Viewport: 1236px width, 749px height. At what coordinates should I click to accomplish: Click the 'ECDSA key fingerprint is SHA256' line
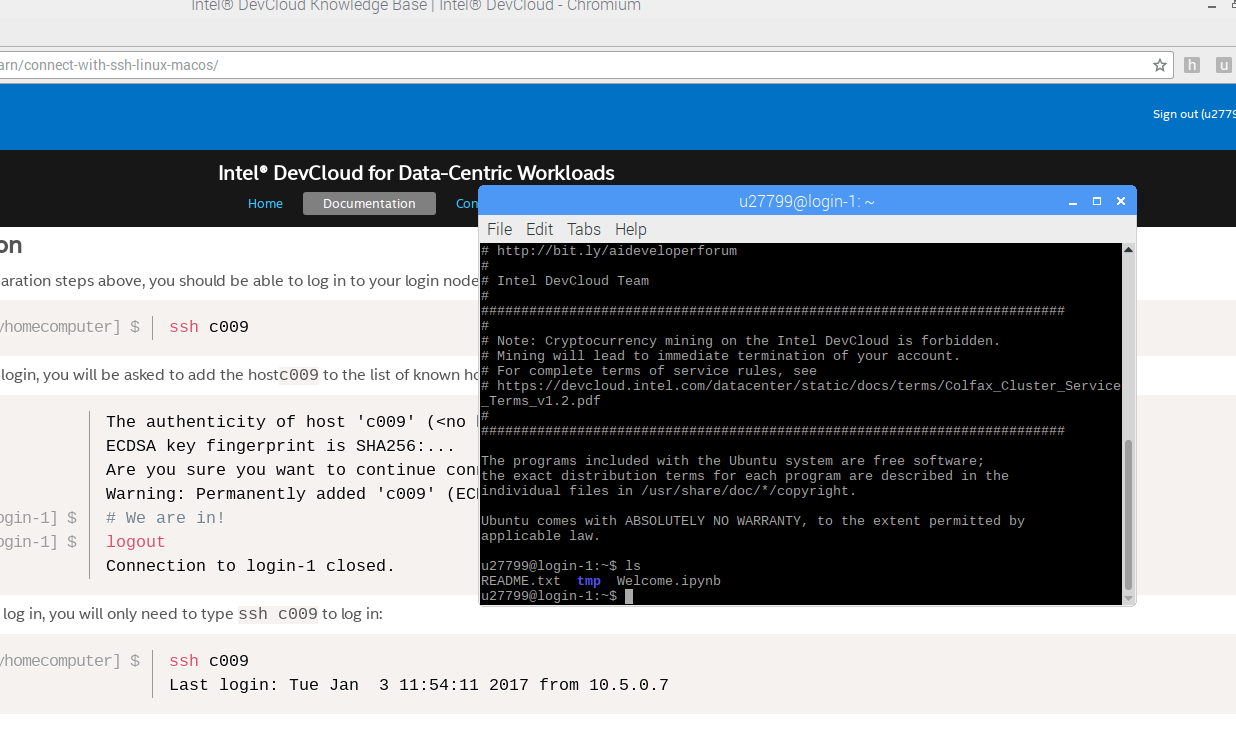[280, 446]
